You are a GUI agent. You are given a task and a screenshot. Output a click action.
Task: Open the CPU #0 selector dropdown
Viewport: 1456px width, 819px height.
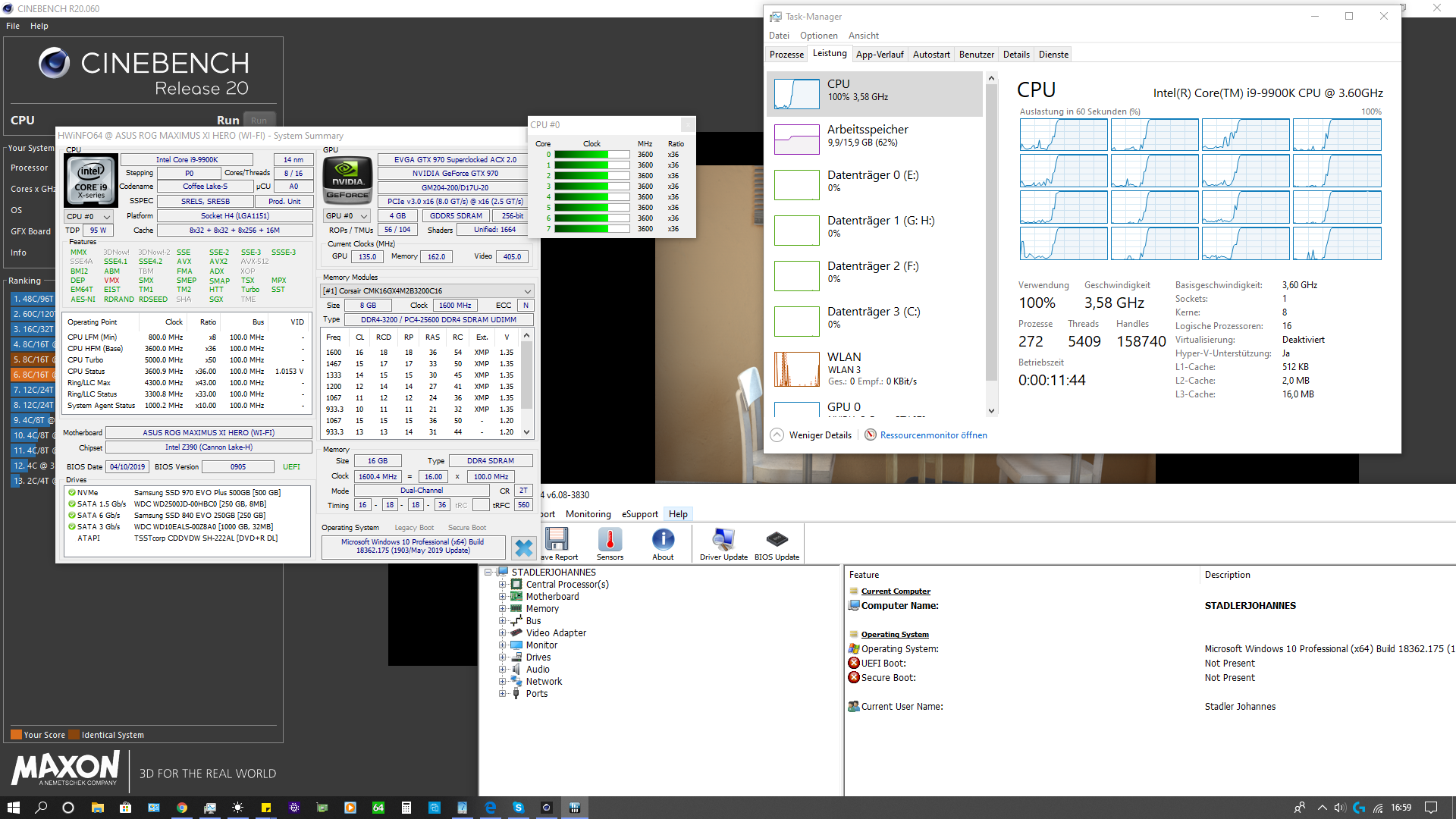pyautogui.click(x=89, y=217)
